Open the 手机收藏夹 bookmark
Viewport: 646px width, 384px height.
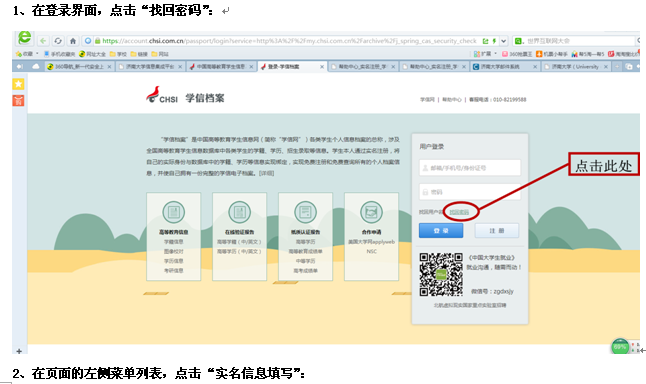click(x=59, y=54)
